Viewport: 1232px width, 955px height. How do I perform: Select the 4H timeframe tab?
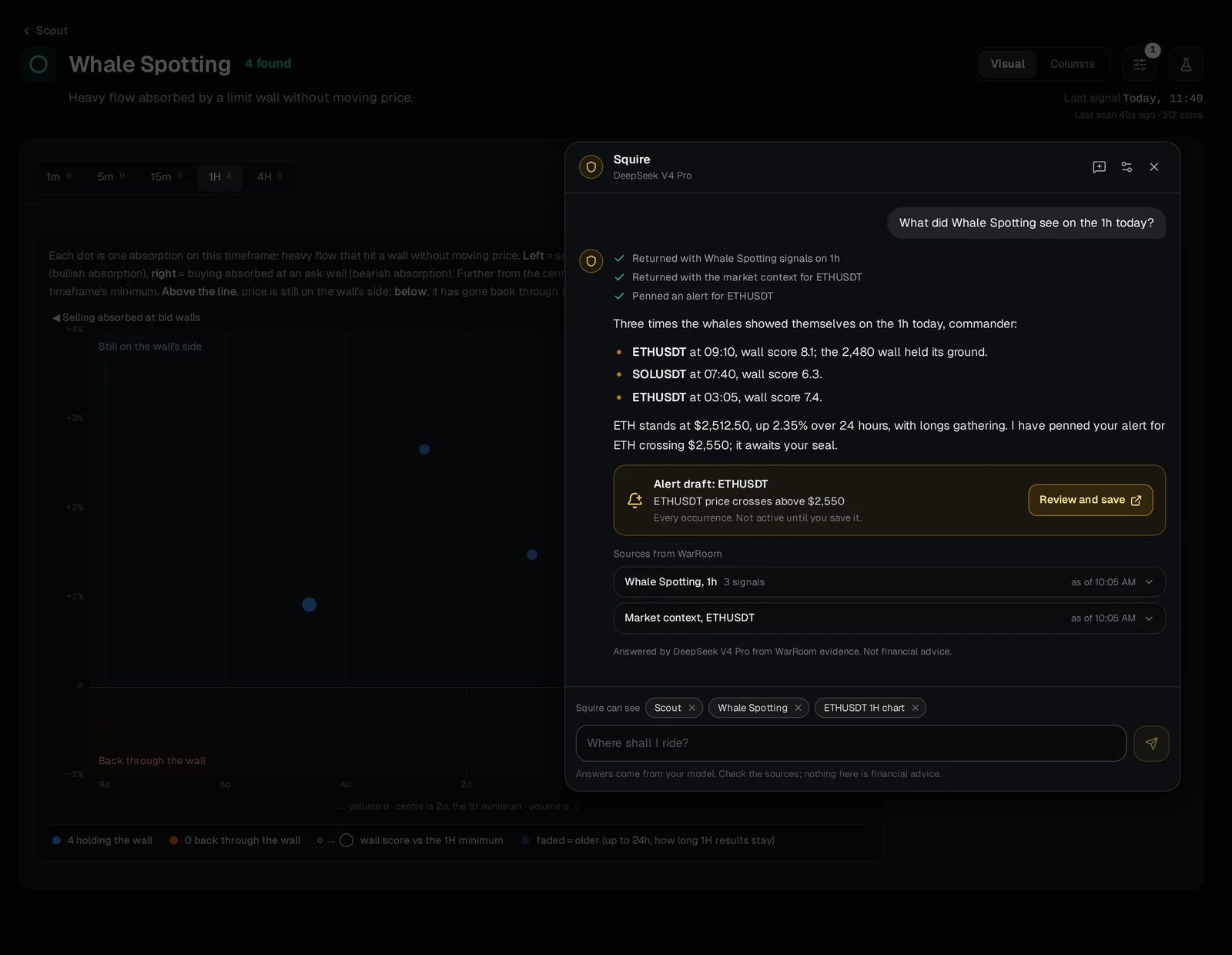[269, 177]
